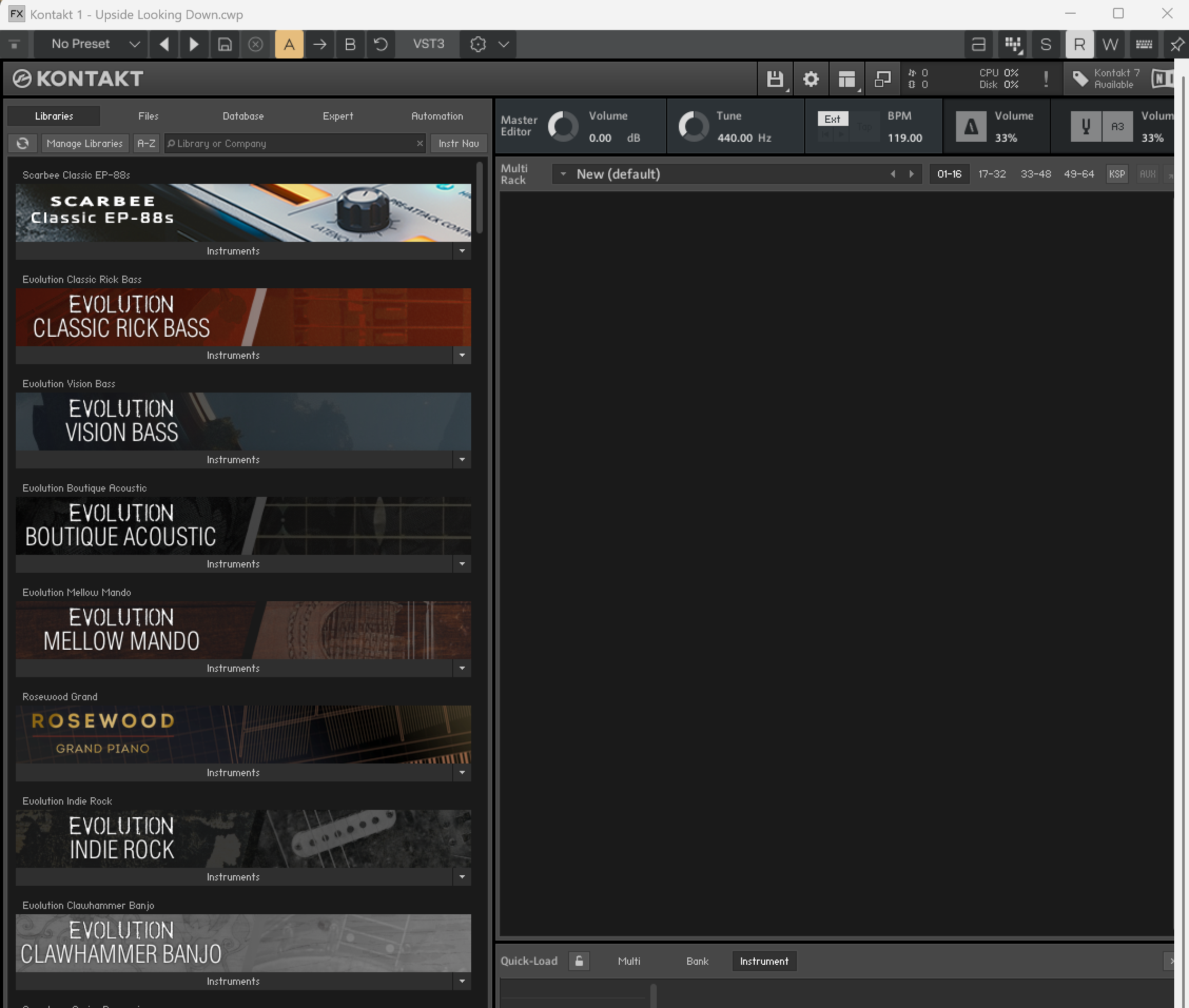Click the Master Volume knob
1189x1008 pixels.
click(563, 127)
